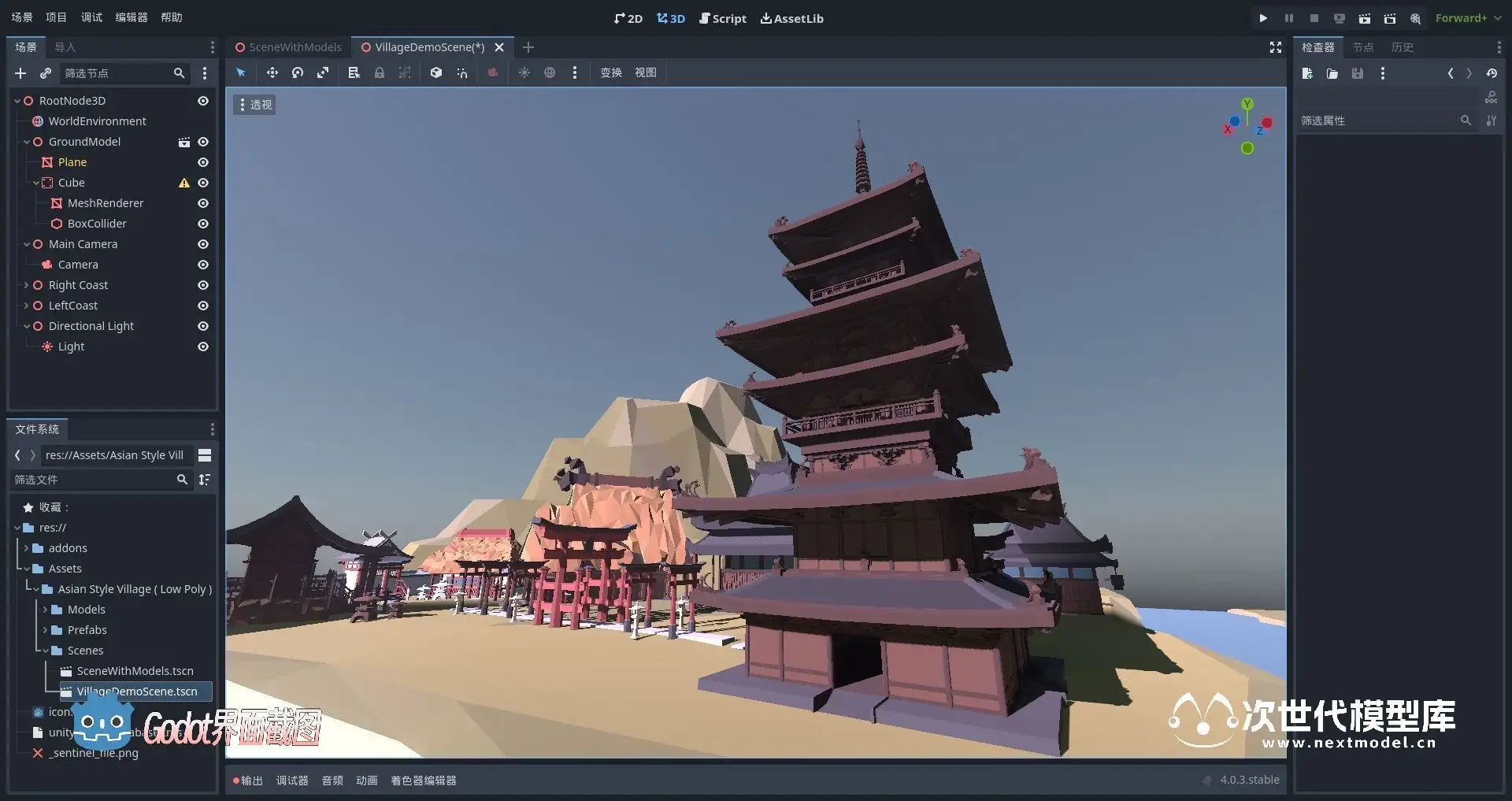
Task: Hide the Plane node using eye icon
Action: 202,162
